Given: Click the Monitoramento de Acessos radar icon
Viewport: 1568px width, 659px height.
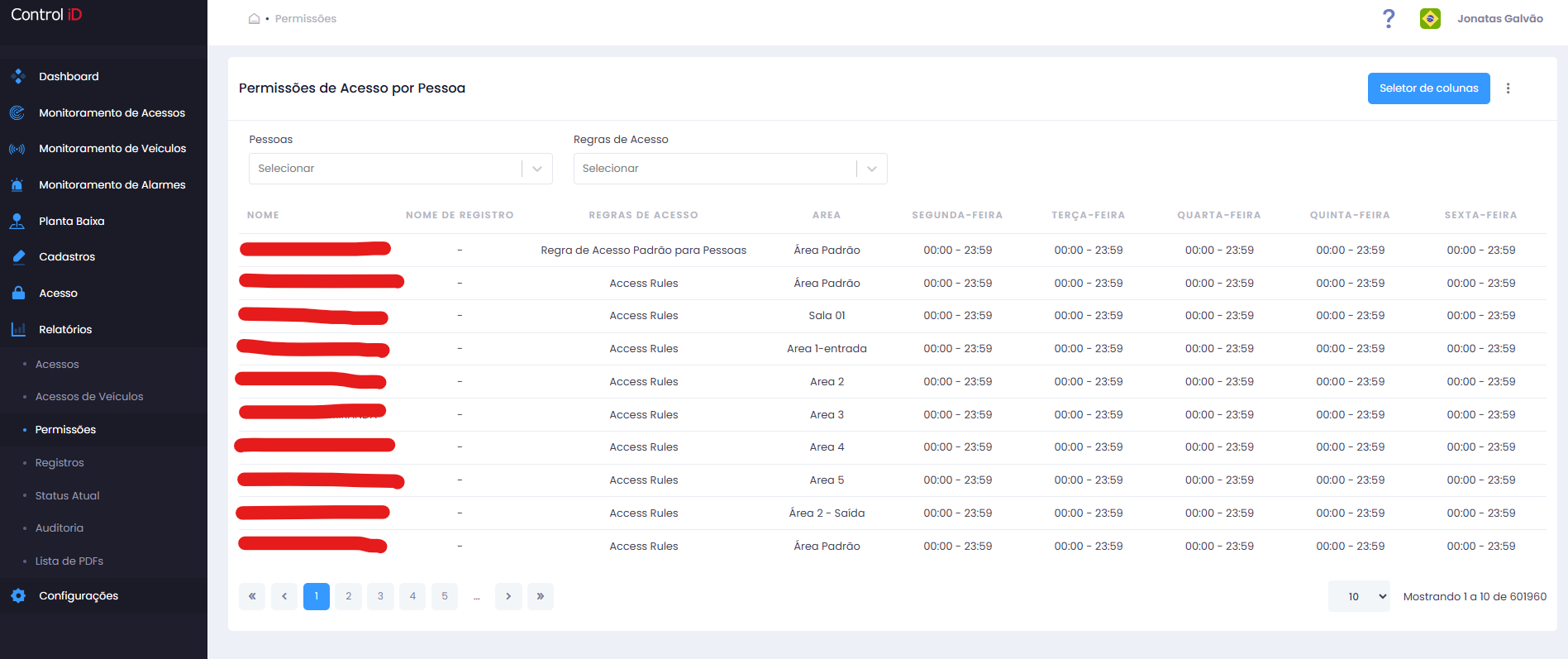Looking at the screenshot, I should 17,112.
